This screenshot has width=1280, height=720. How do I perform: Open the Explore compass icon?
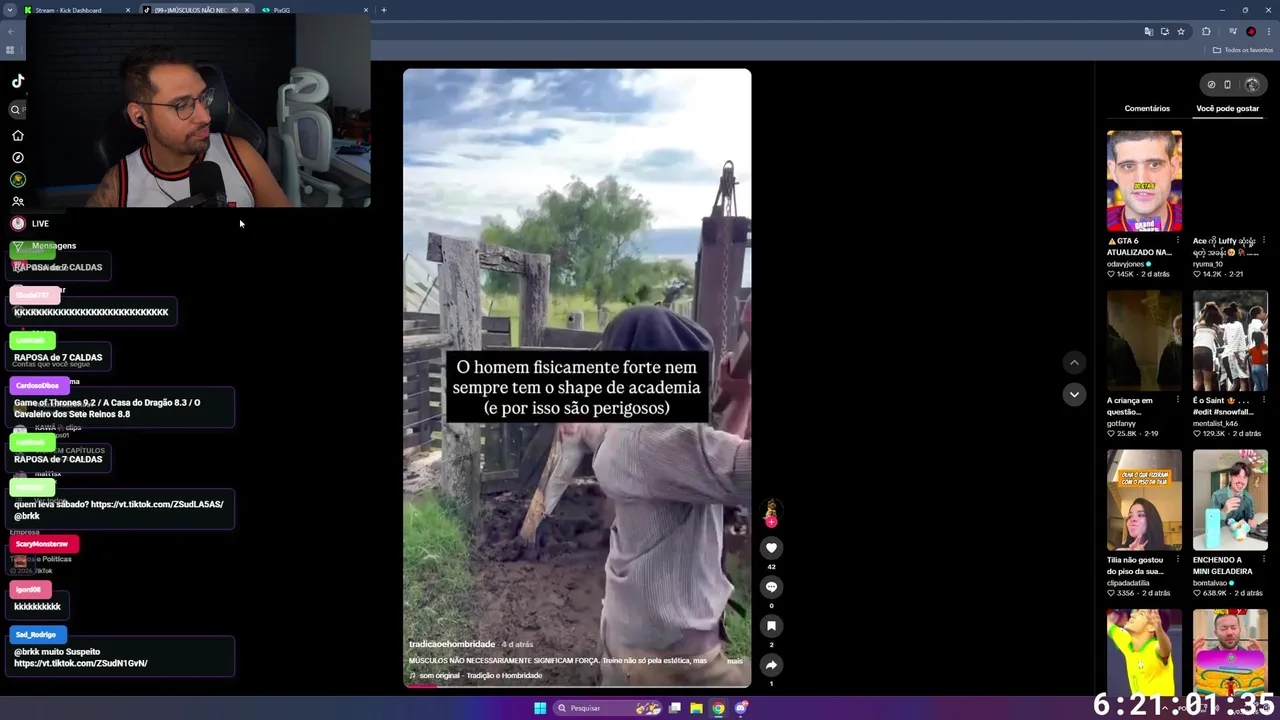point(17,157)
